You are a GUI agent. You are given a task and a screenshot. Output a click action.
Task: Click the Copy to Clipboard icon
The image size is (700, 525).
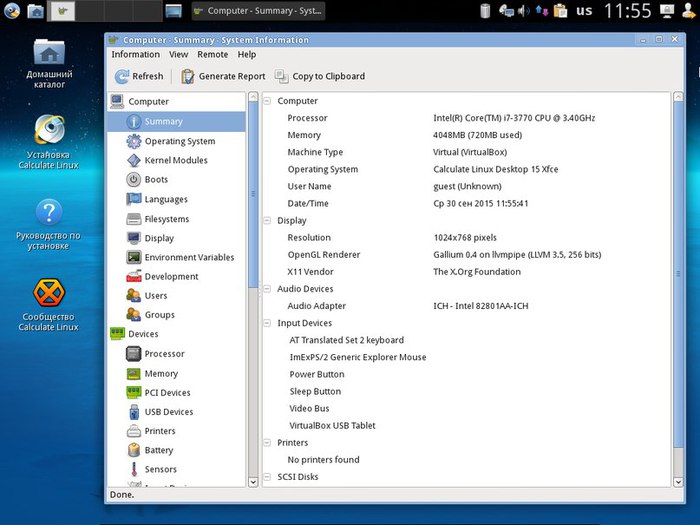coord(281,76)
